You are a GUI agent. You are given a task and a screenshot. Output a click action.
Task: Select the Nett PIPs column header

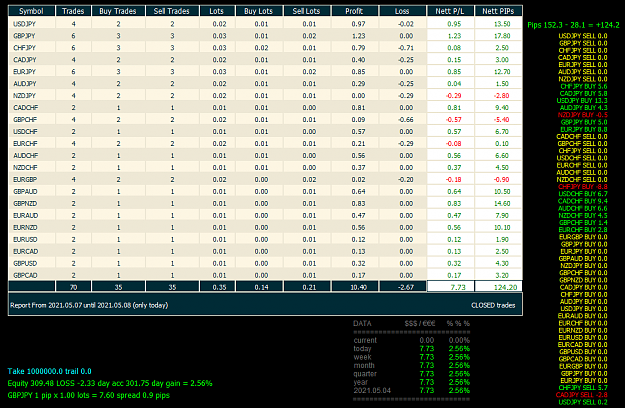click(x=498, y=11)
